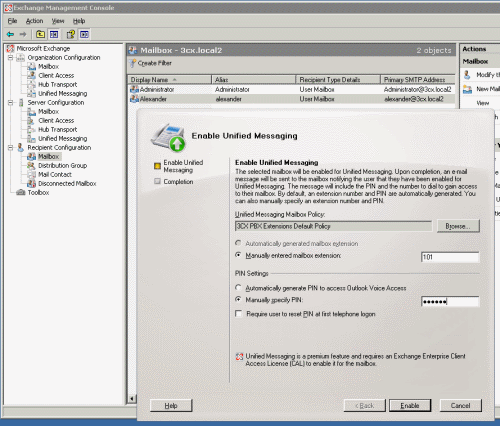Select Hub Transport under Organization Configuration

[57, 85]
